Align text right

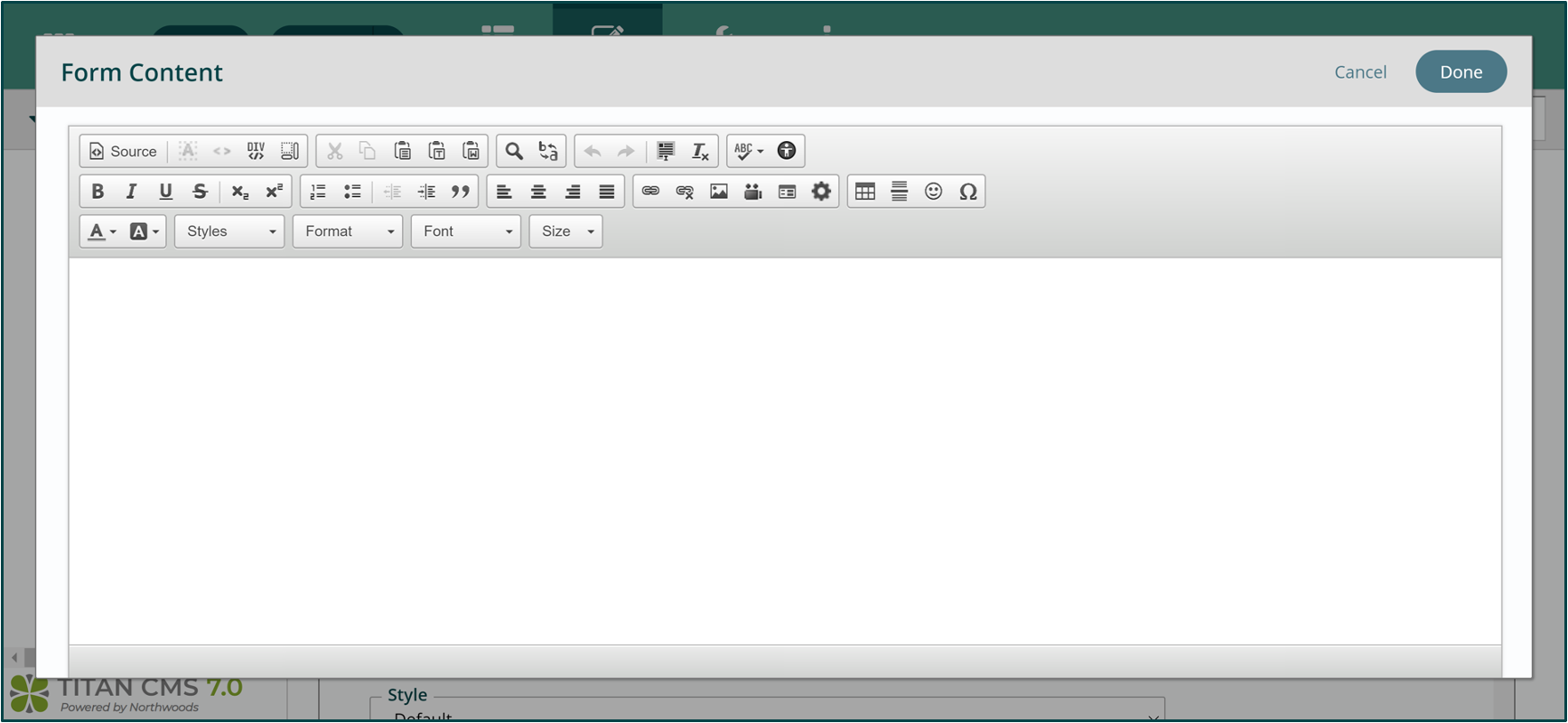(x=573, y=192)
